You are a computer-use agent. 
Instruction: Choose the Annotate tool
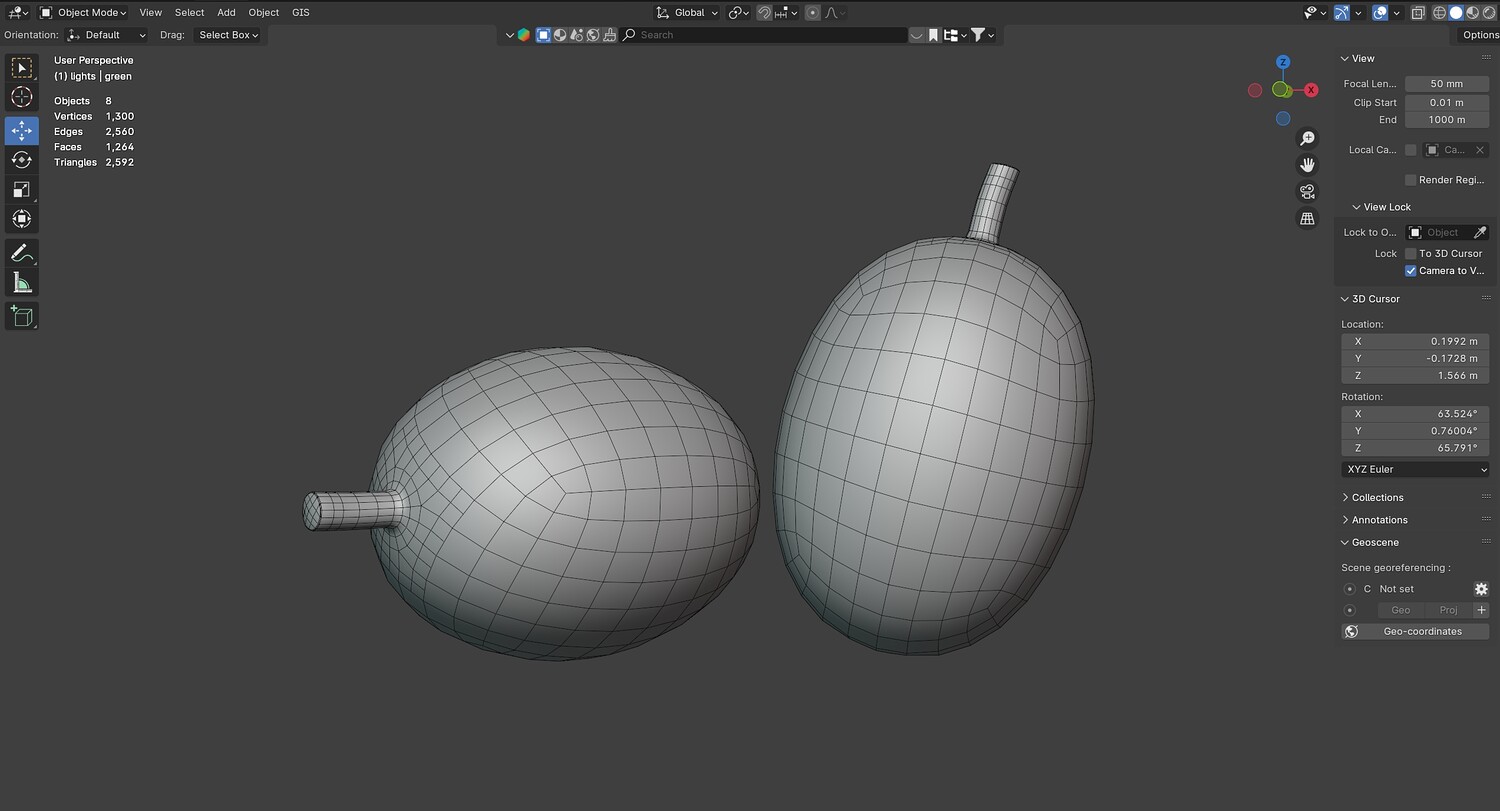click(21, 253)
